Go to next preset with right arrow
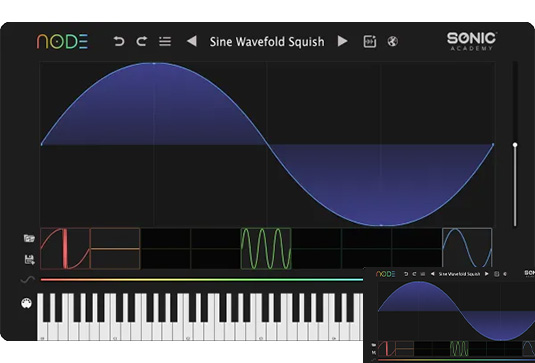The image size is (535, 363). pos(342,41)
